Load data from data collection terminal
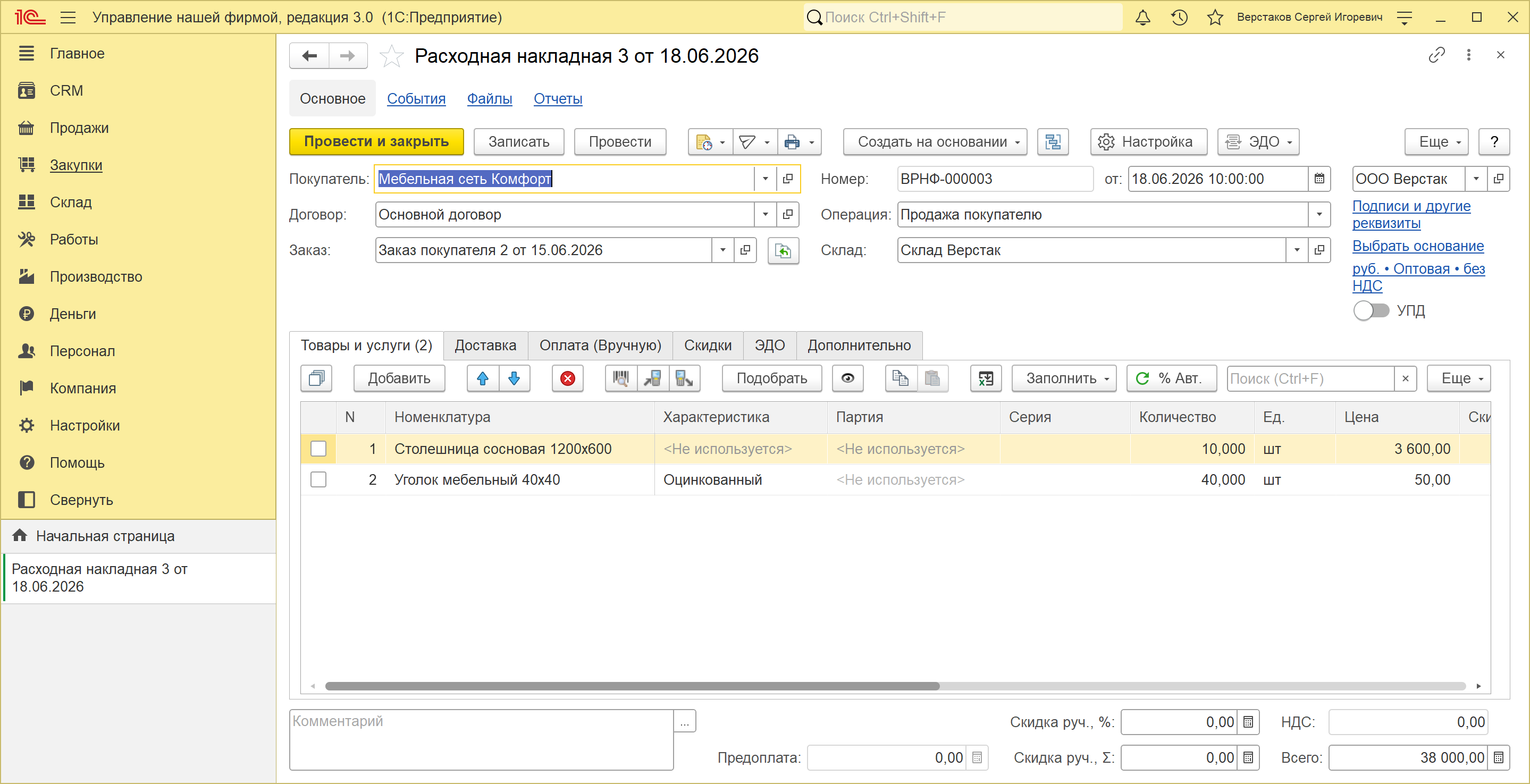1530x784 pixels. [x=653, y=378]
